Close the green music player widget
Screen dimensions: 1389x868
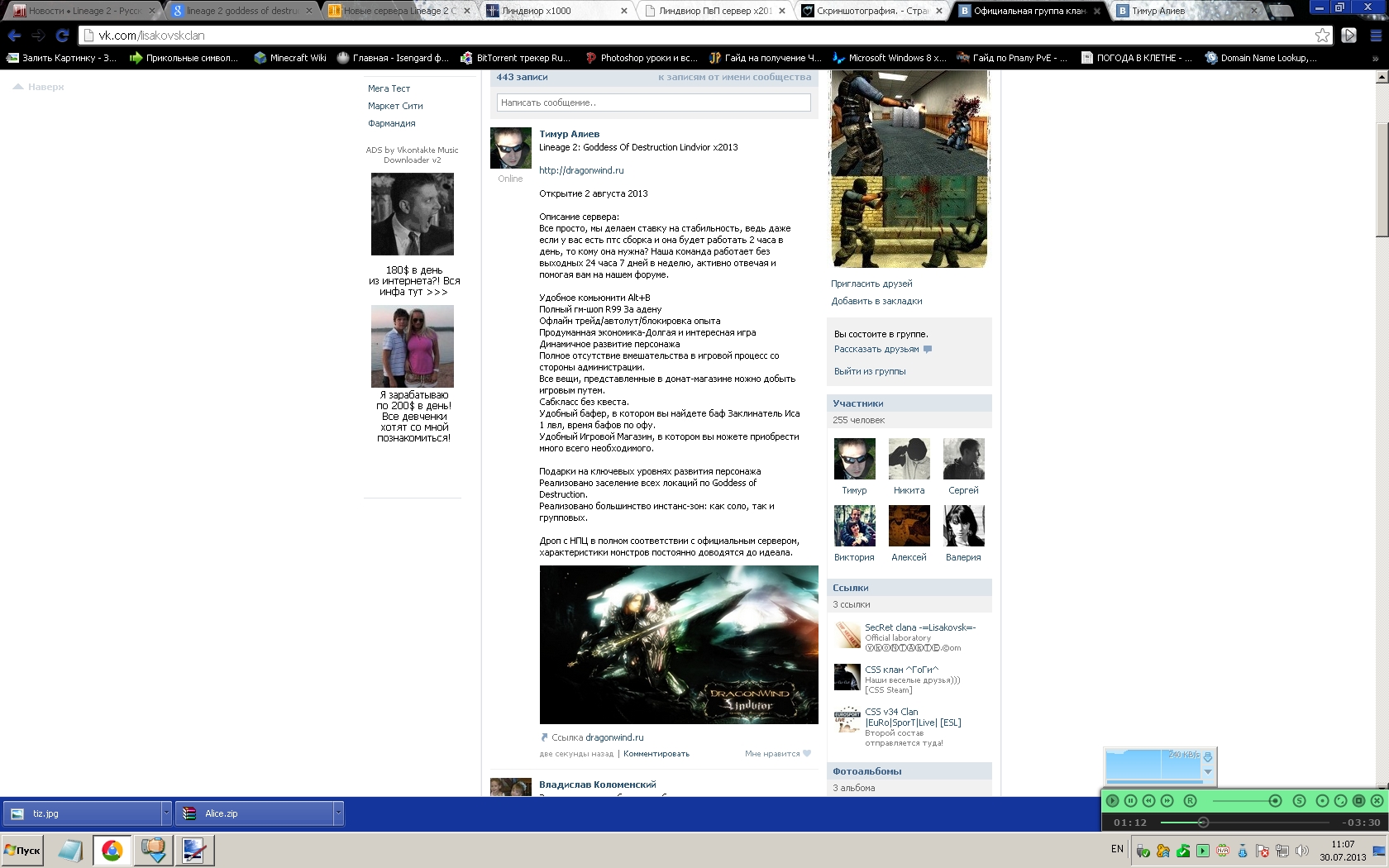pyautogui.click(x=1377, y=800)
